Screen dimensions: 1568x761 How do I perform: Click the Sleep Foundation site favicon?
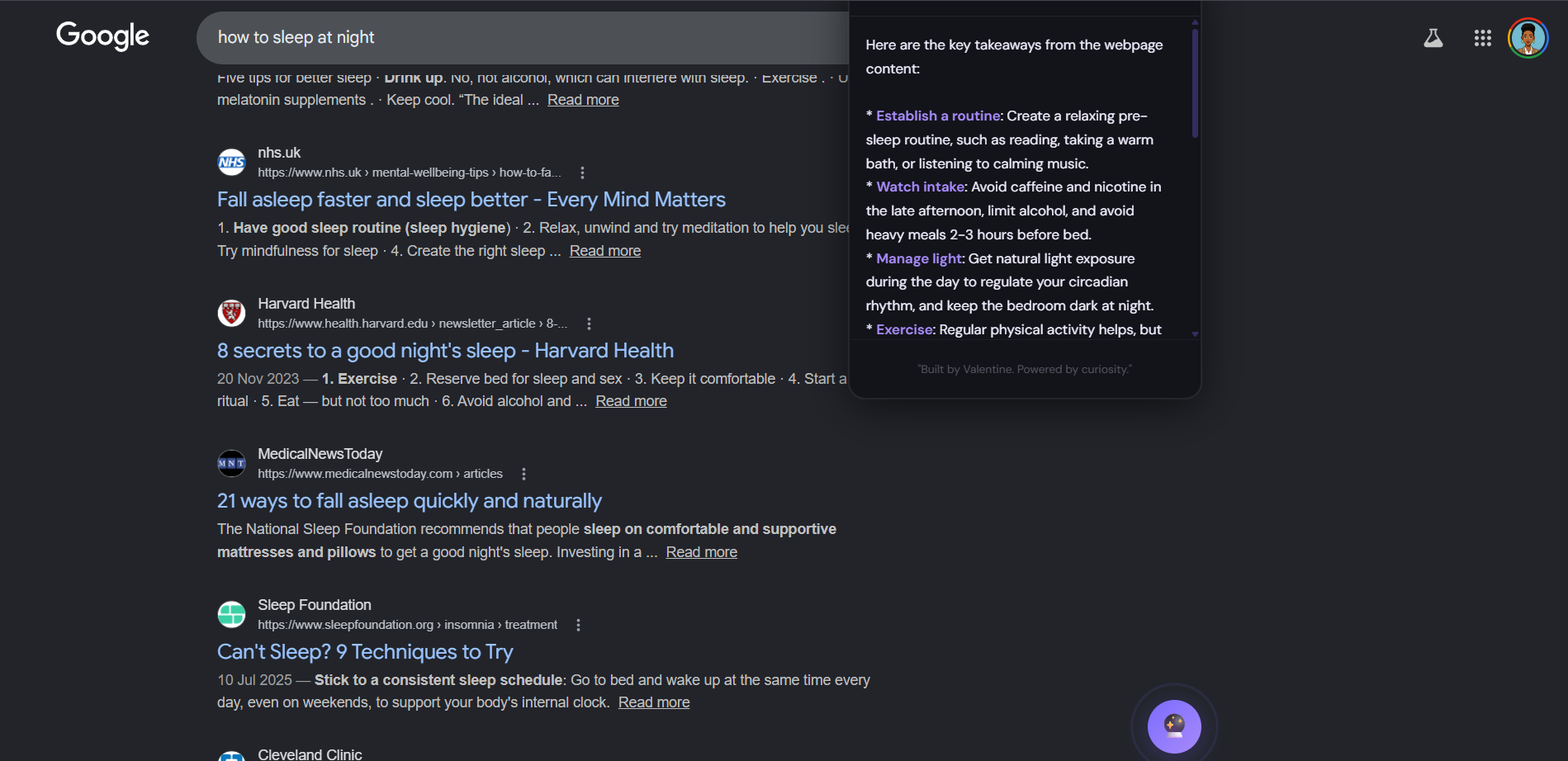(x=231, y=614)
